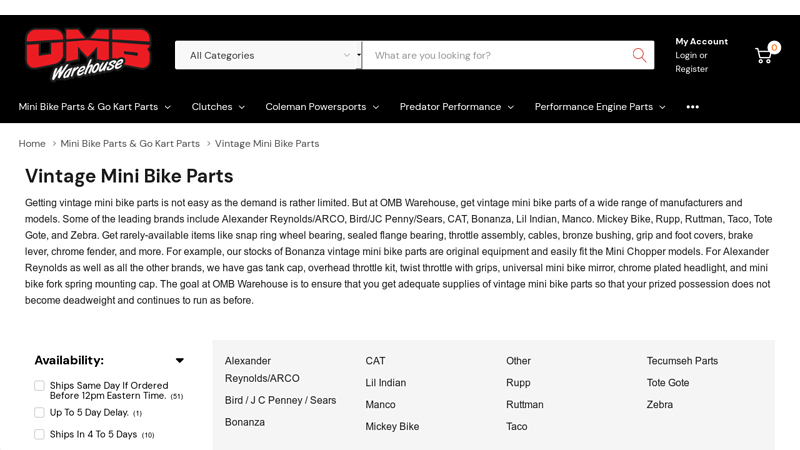Viewport: 800px width, 450px height.
Task: Click the magnifying glass search icon
Action: click(x=639, y=55)
